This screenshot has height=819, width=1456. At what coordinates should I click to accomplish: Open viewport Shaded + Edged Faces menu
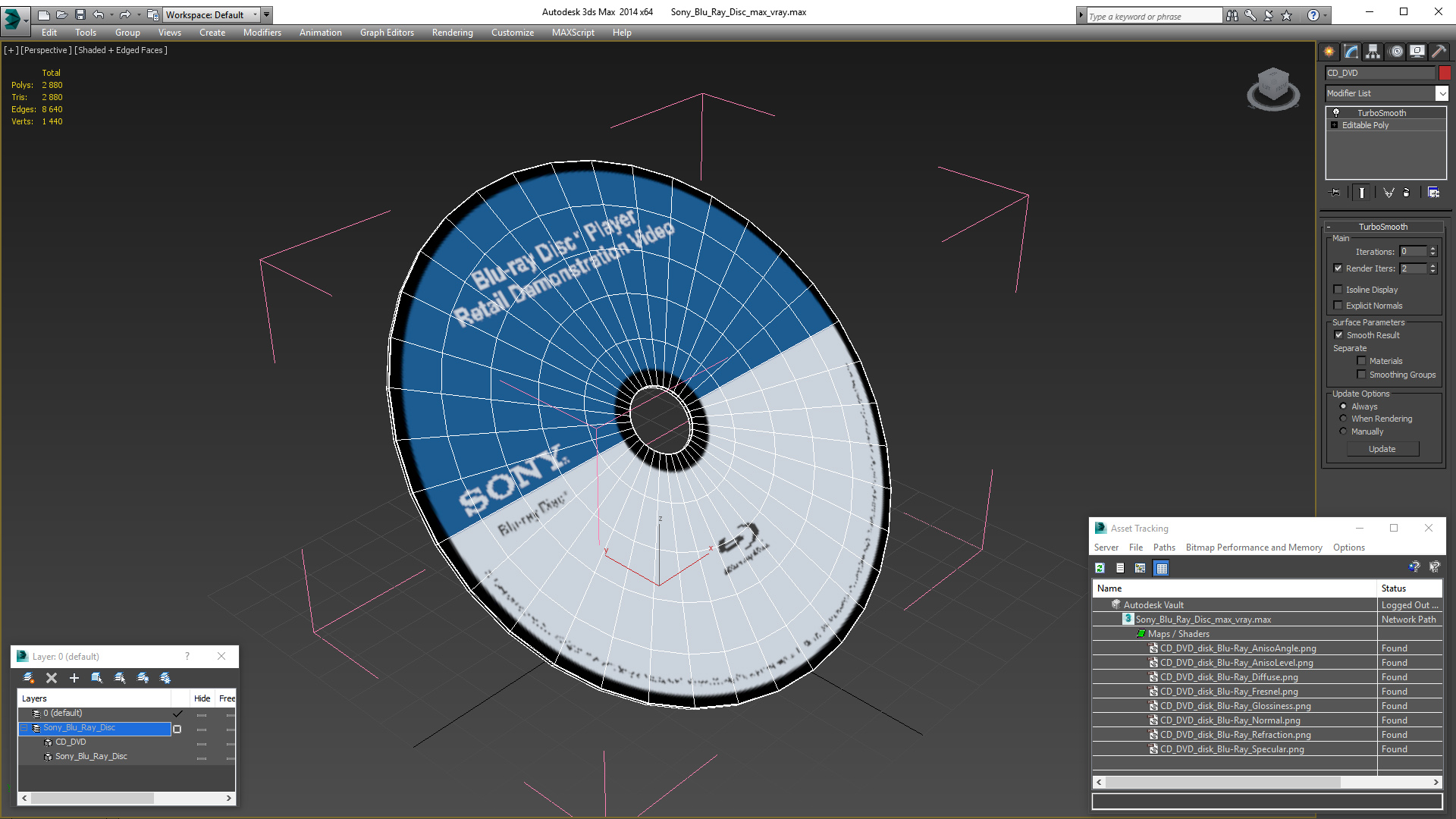[x=121, y=50]
